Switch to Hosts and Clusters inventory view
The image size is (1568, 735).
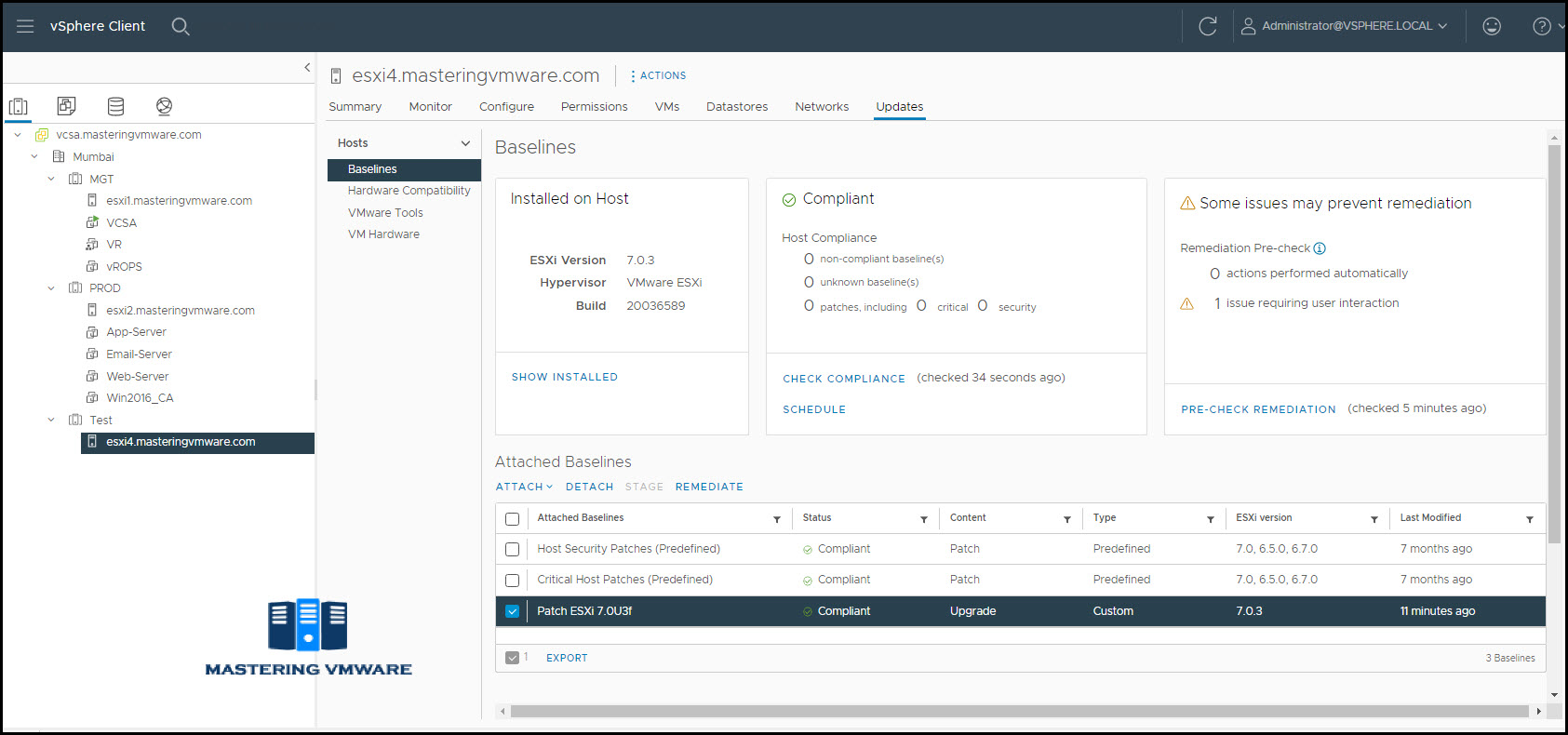[x=19, y=106]
